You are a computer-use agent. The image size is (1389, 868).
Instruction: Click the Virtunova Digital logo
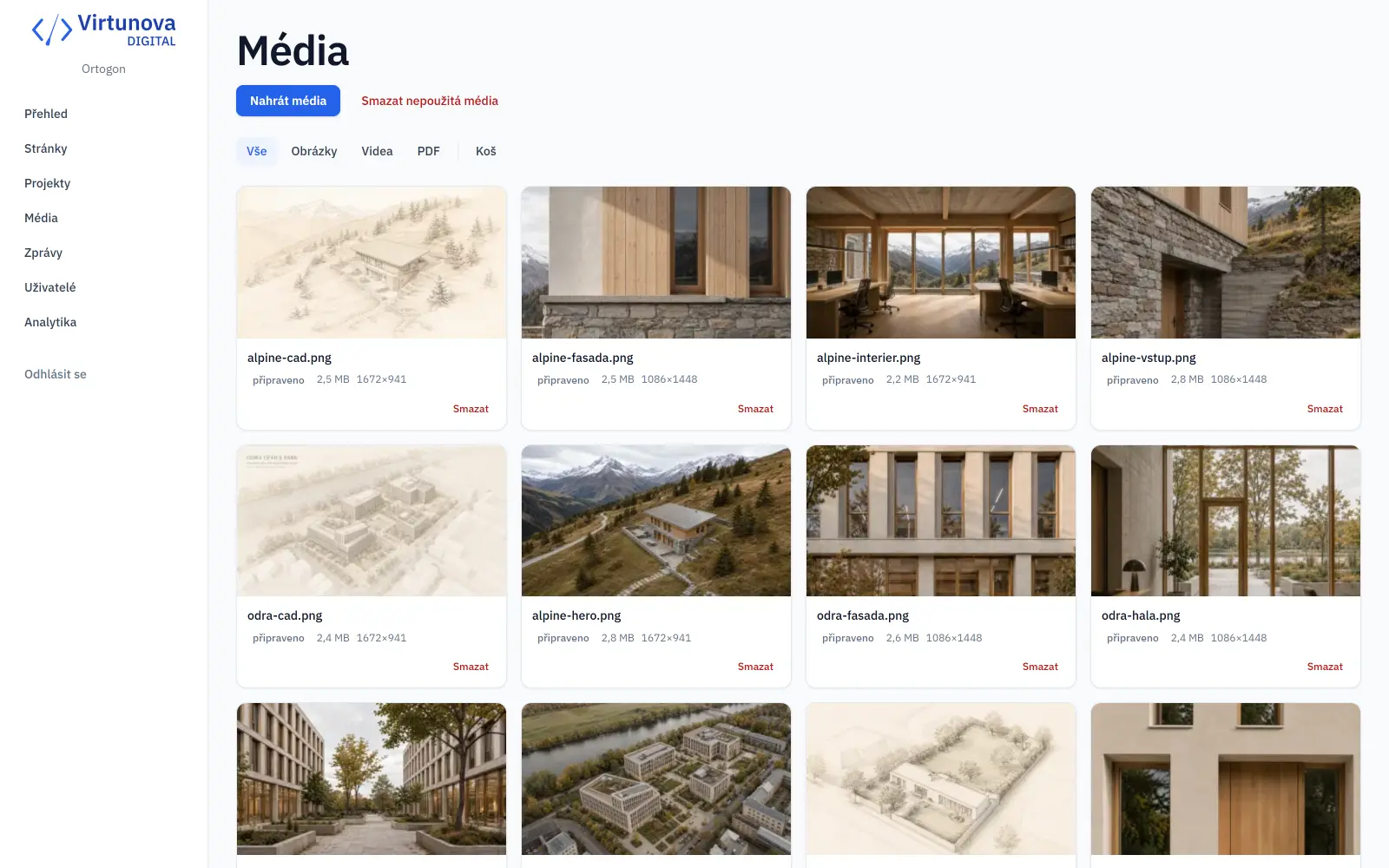(x=103, y=30)
